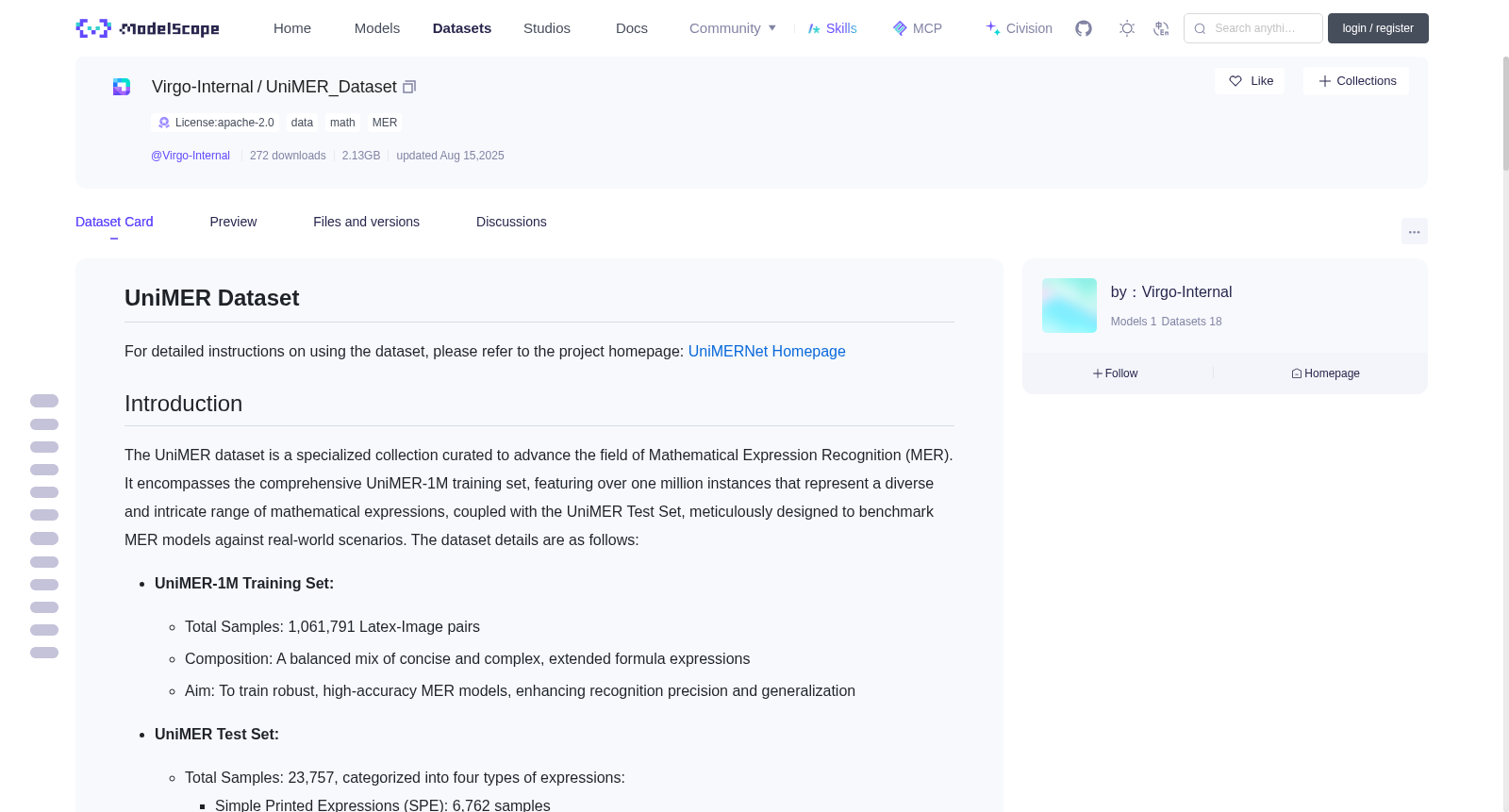Open Civision from the navigation bar
This screenshot has height=812, width=1509.
pyautogui.click(x=1019, y=28)
